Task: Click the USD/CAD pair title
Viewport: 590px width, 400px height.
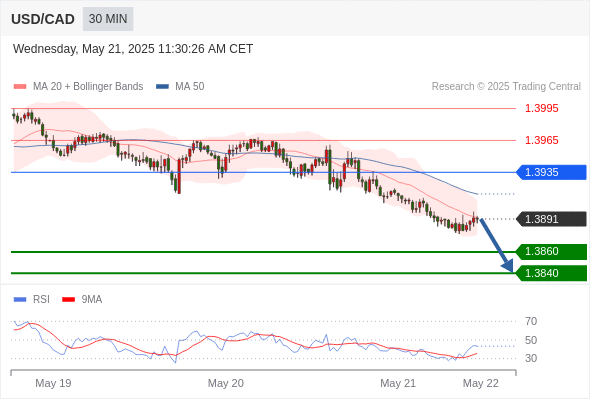Action: click(x=43, y=19)
